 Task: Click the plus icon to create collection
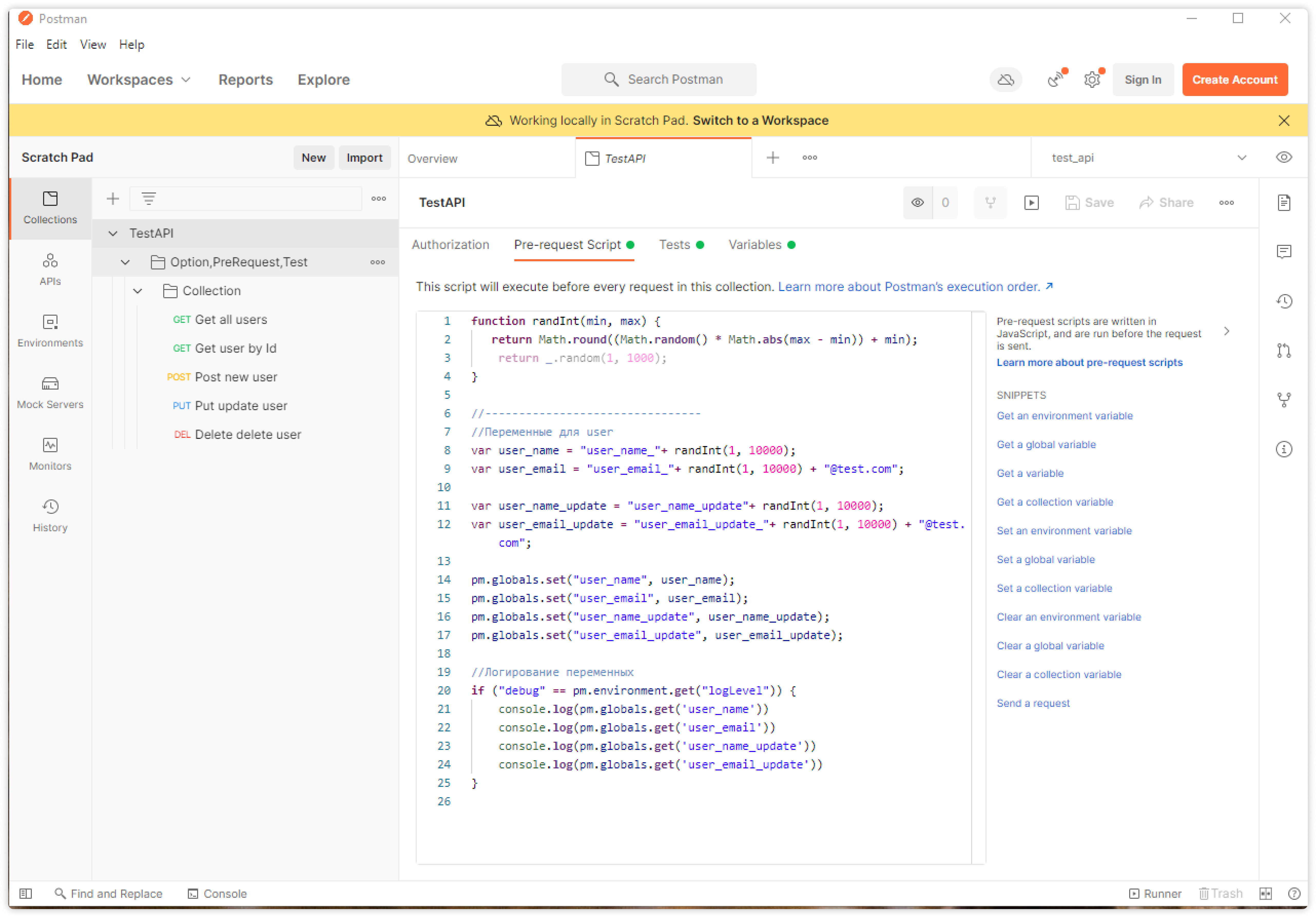[x=113, y=199]
